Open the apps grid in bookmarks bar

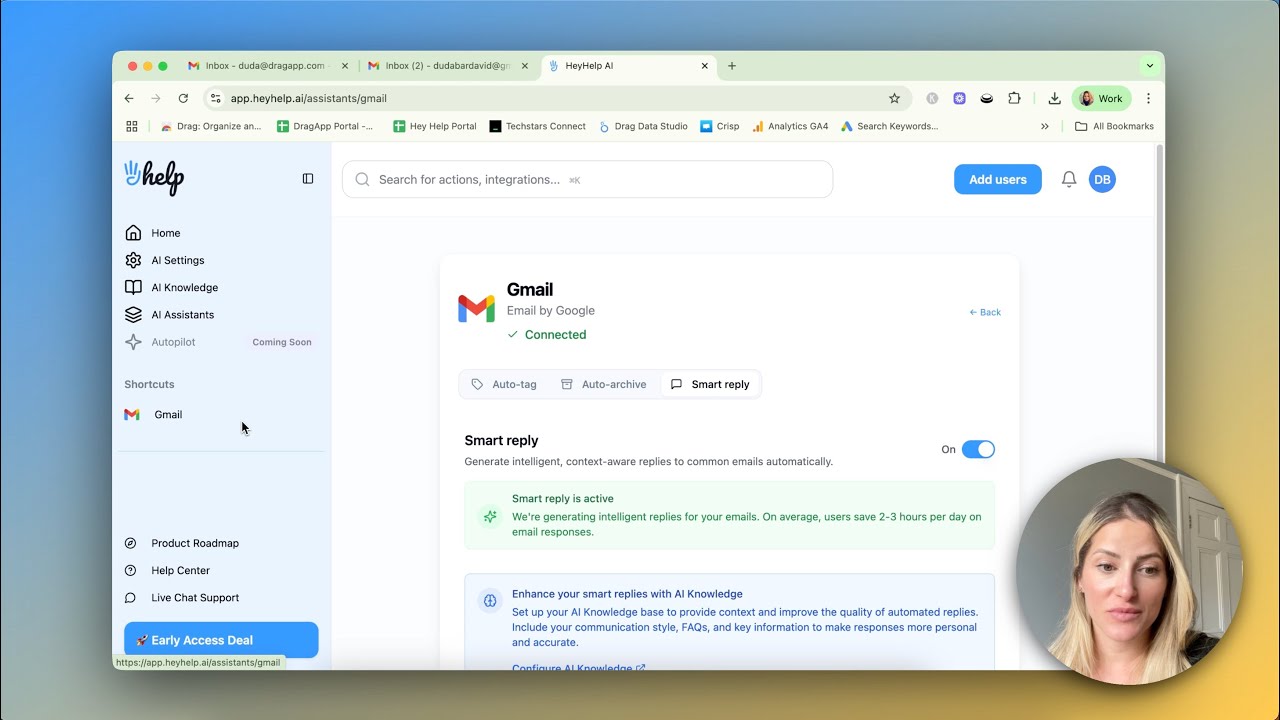131,126
